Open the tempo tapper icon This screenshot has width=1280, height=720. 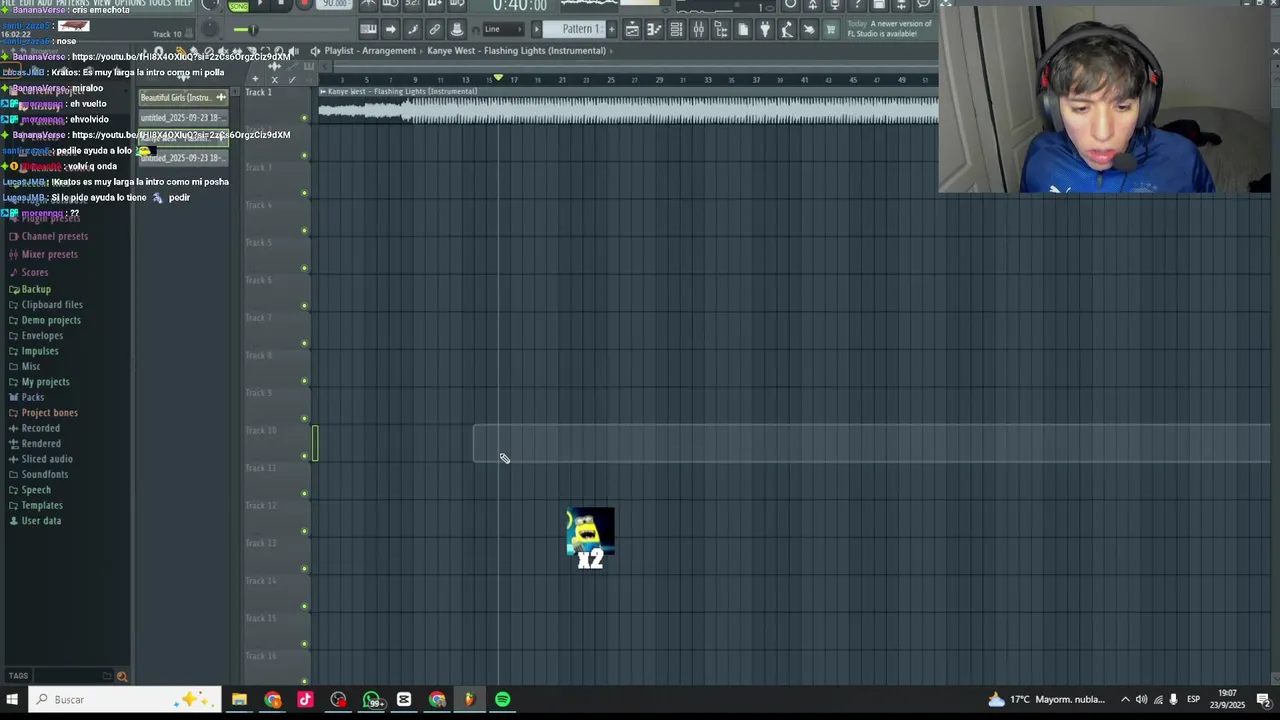tap(787, 30)
